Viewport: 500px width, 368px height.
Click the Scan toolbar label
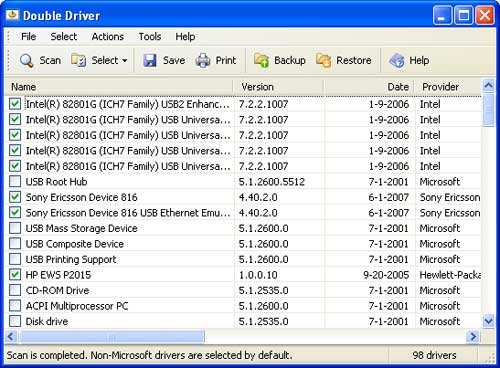coord(50,60)
